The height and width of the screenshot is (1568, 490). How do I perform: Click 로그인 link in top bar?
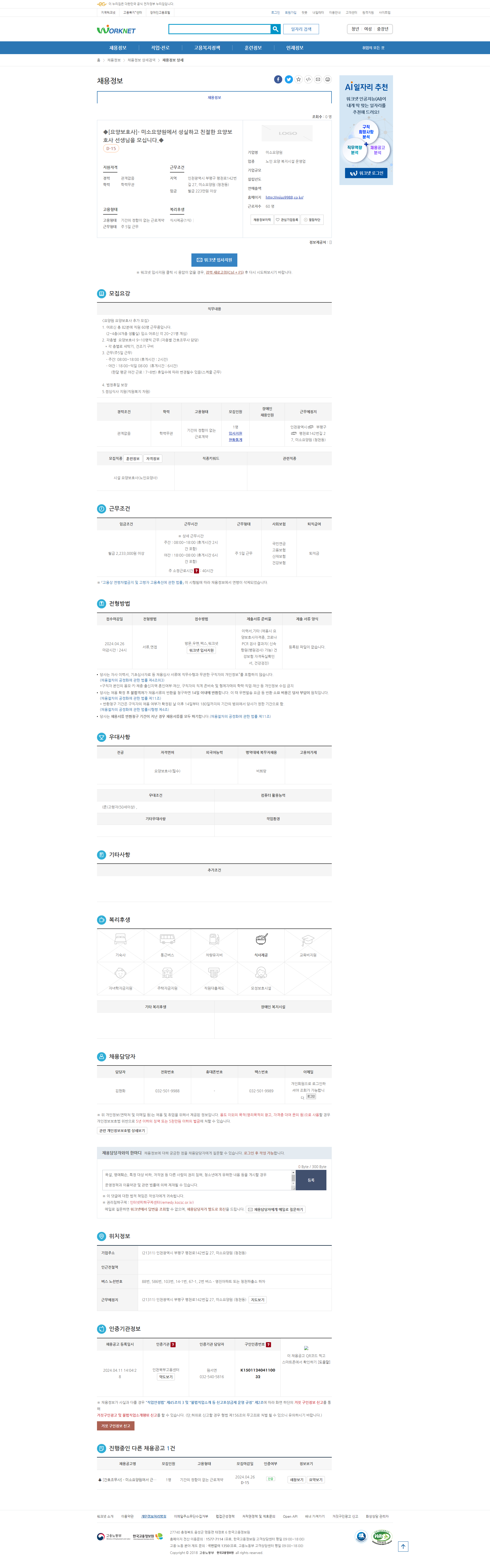coord(276,12)
